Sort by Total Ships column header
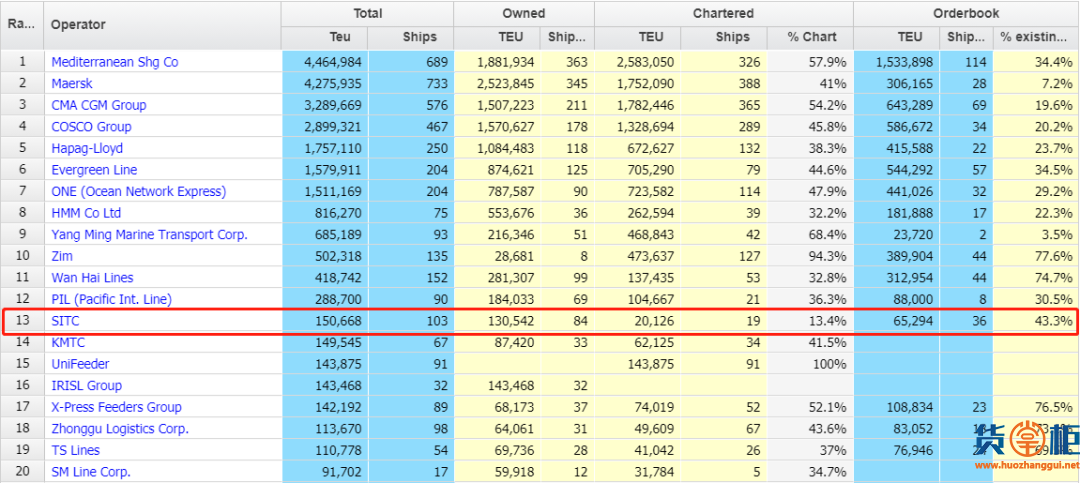Screen dimensions: 1080x483 click(411, 37)
